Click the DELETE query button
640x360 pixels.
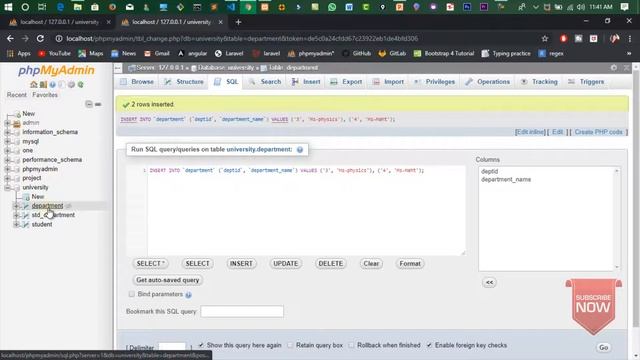tap(331, 264)
